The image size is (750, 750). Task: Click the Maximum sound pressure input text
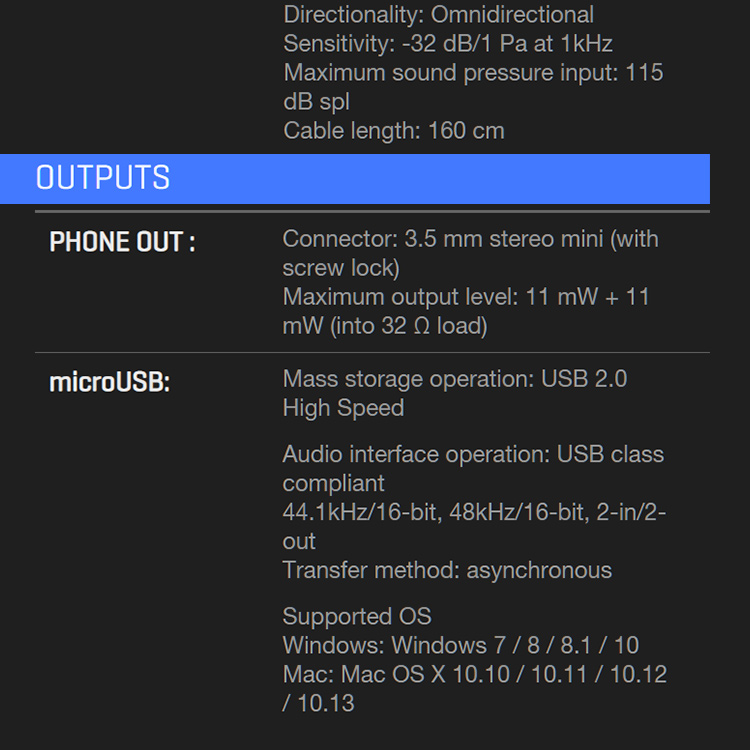pyautogui.click(x=473, y=73)
